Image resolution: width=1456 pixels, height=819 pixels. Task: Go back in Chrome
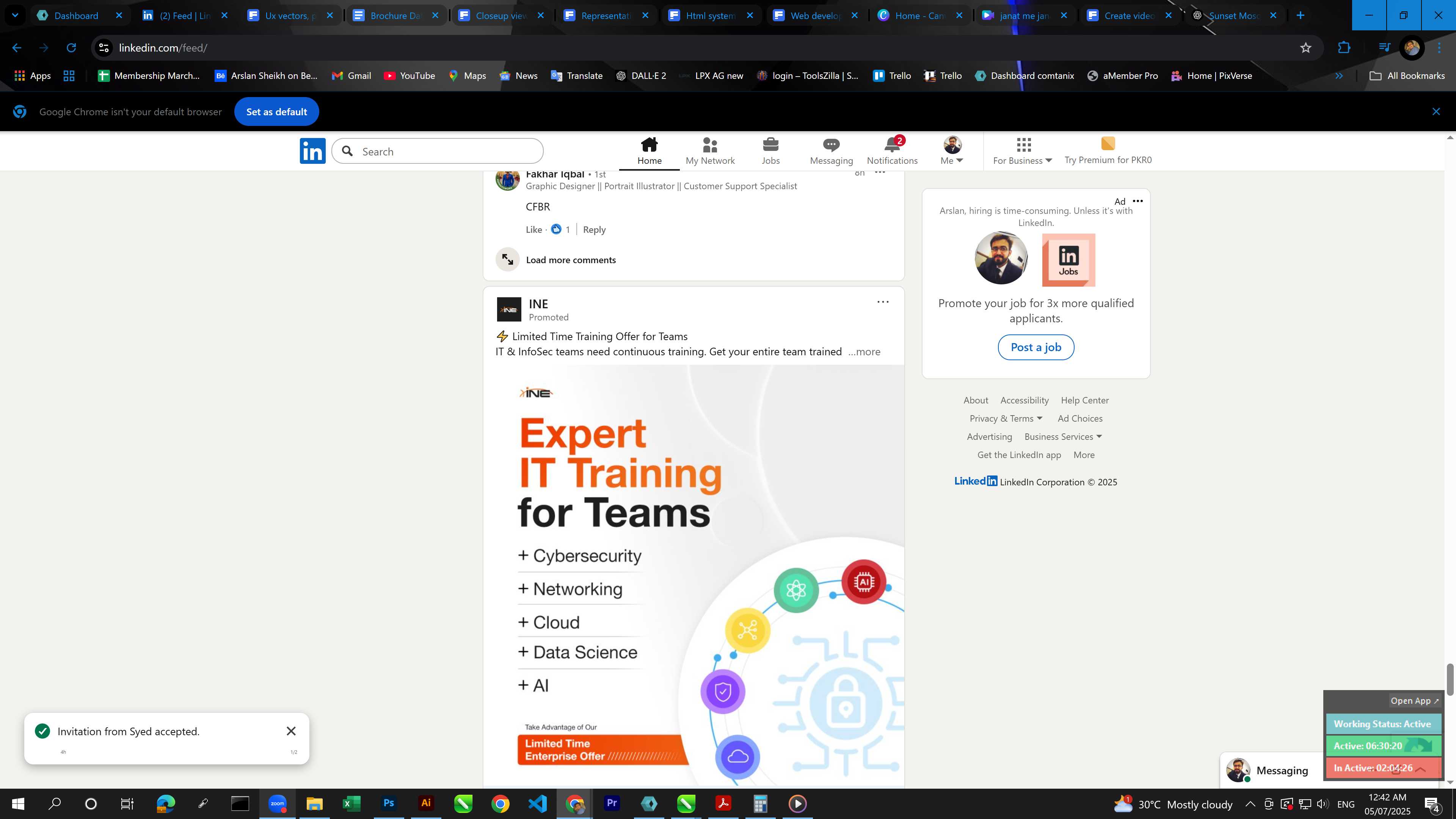coord(16,48)
